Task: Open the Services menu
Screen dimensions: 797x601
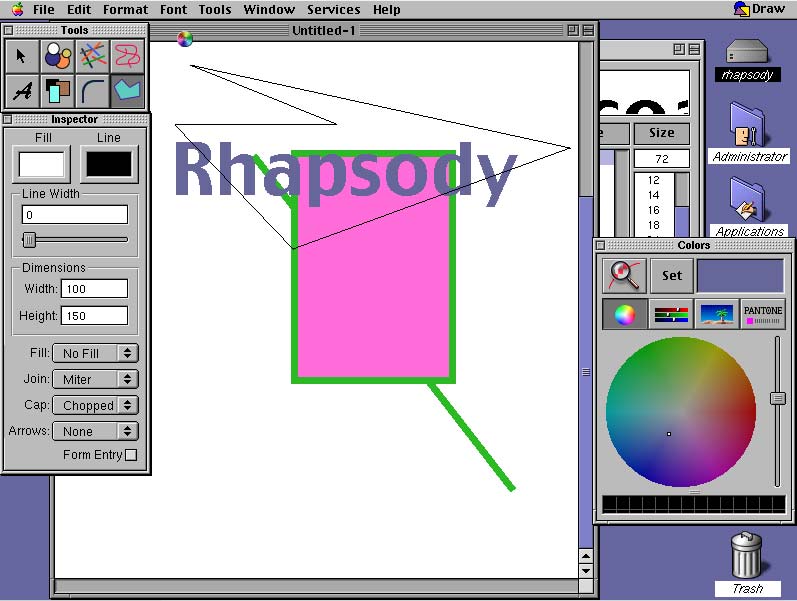Action: point(333,10)
